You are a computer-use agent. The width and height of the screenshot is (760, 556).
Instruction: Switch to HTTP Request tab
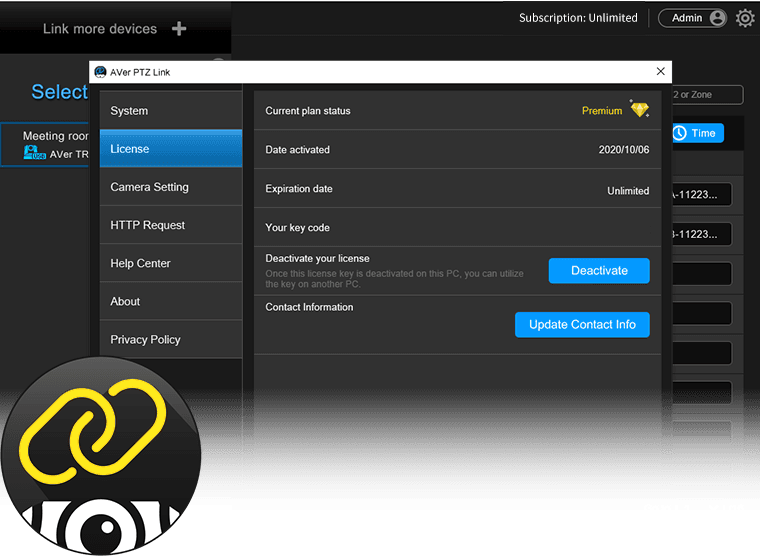[x=171, y=225]
